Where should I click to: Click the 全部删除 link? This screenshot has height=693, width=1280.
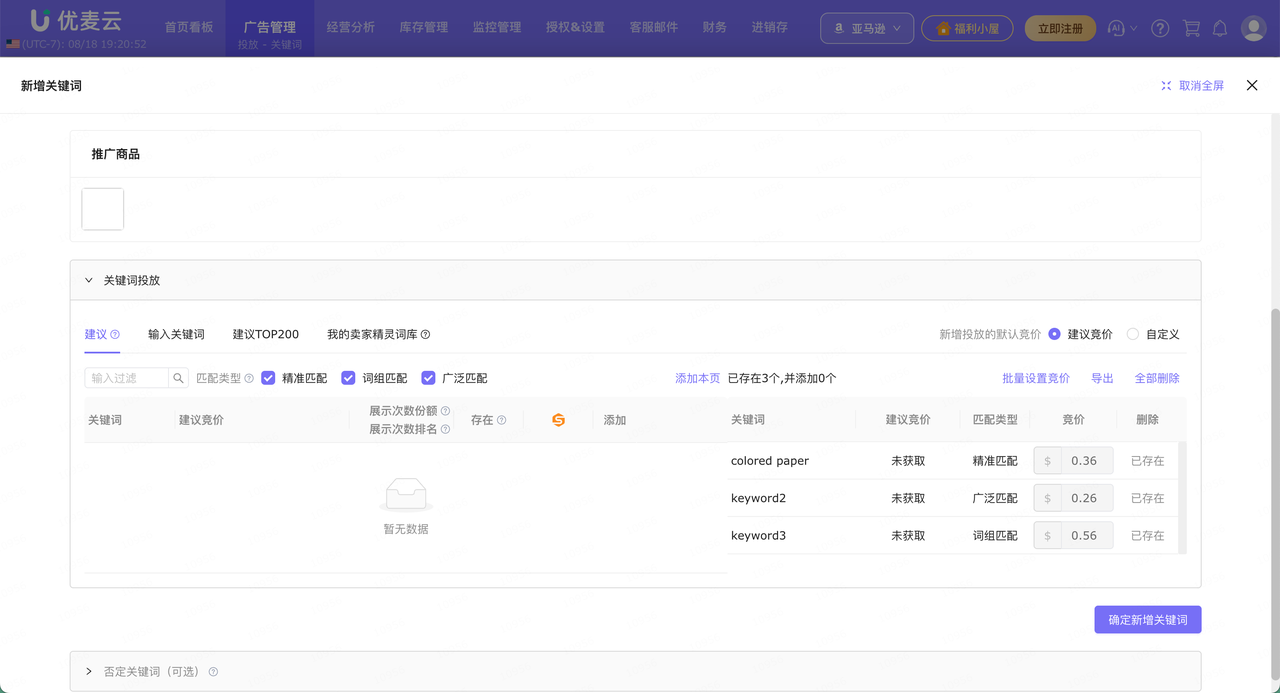[x=1157, y=378]
